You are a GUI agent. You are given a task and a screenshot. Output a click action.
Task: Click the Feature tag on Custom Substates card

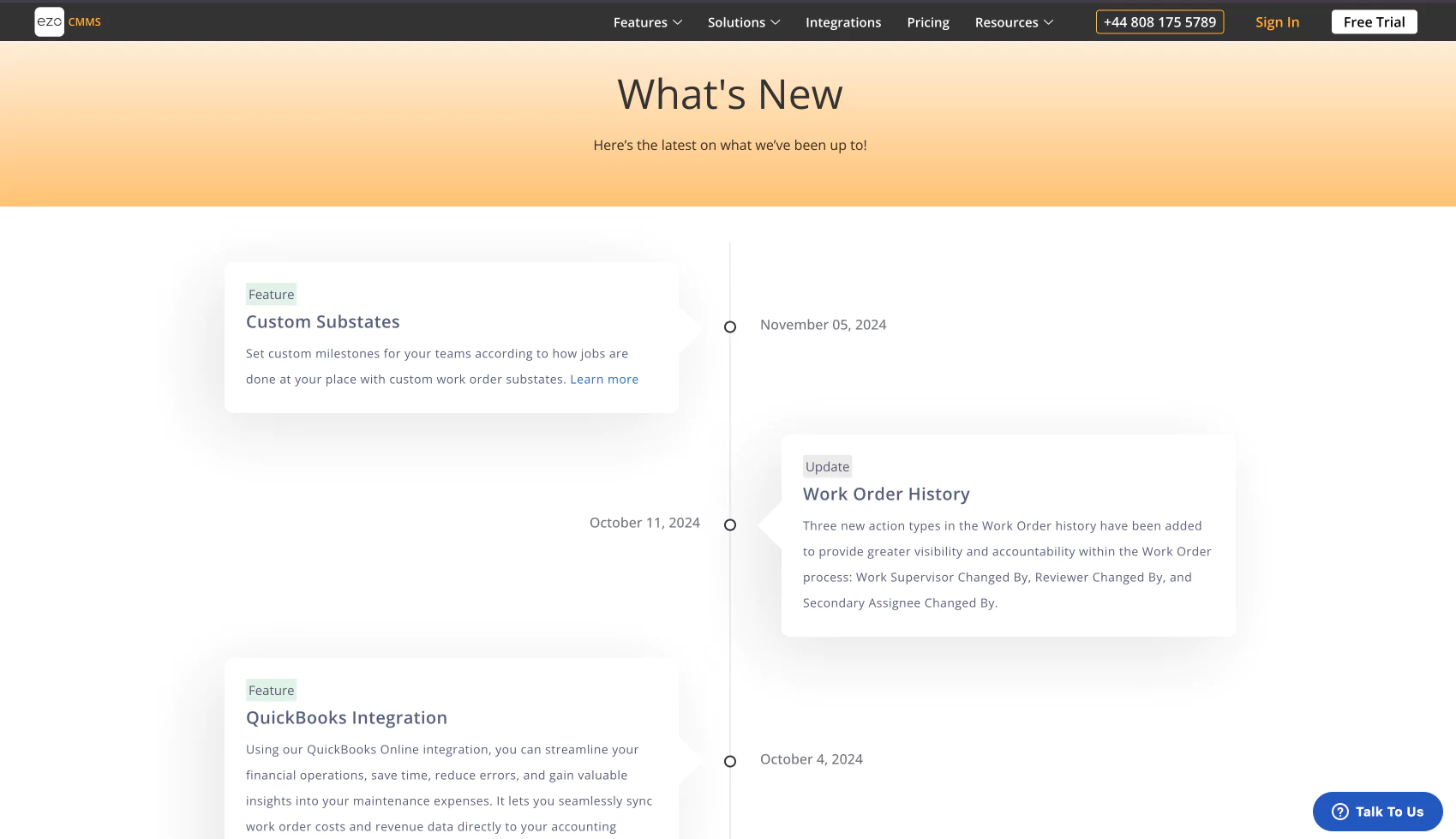[271, 294]
